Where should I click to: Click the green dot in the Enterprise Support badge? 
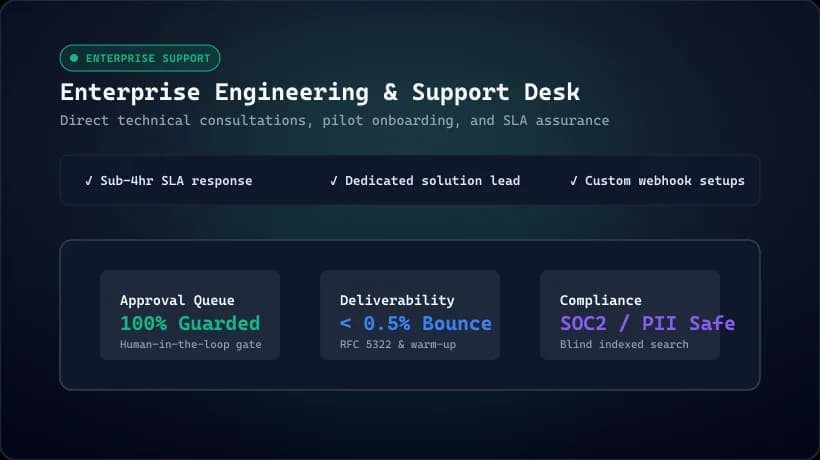pyautogui.click(x=74, y=58)
